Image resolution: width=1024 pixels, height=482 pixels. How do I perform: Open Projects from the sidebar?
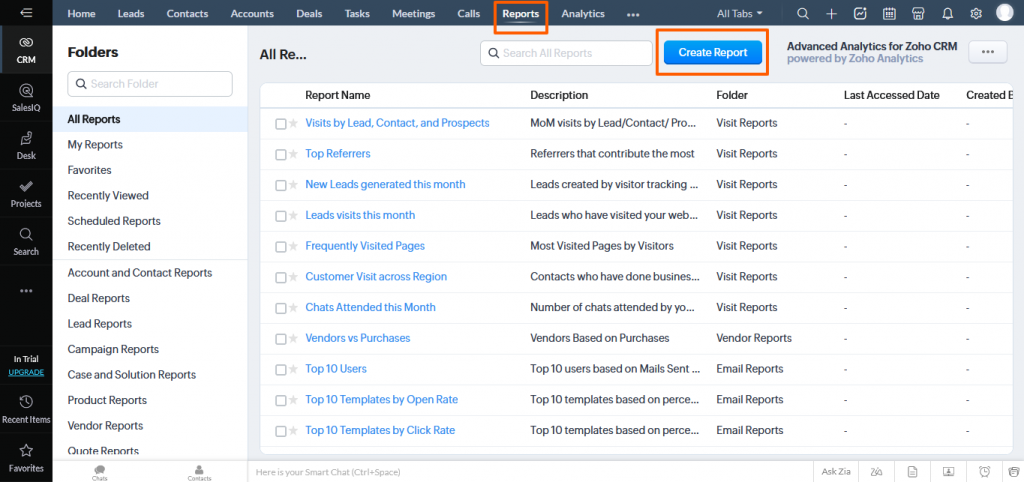point(26,193)
